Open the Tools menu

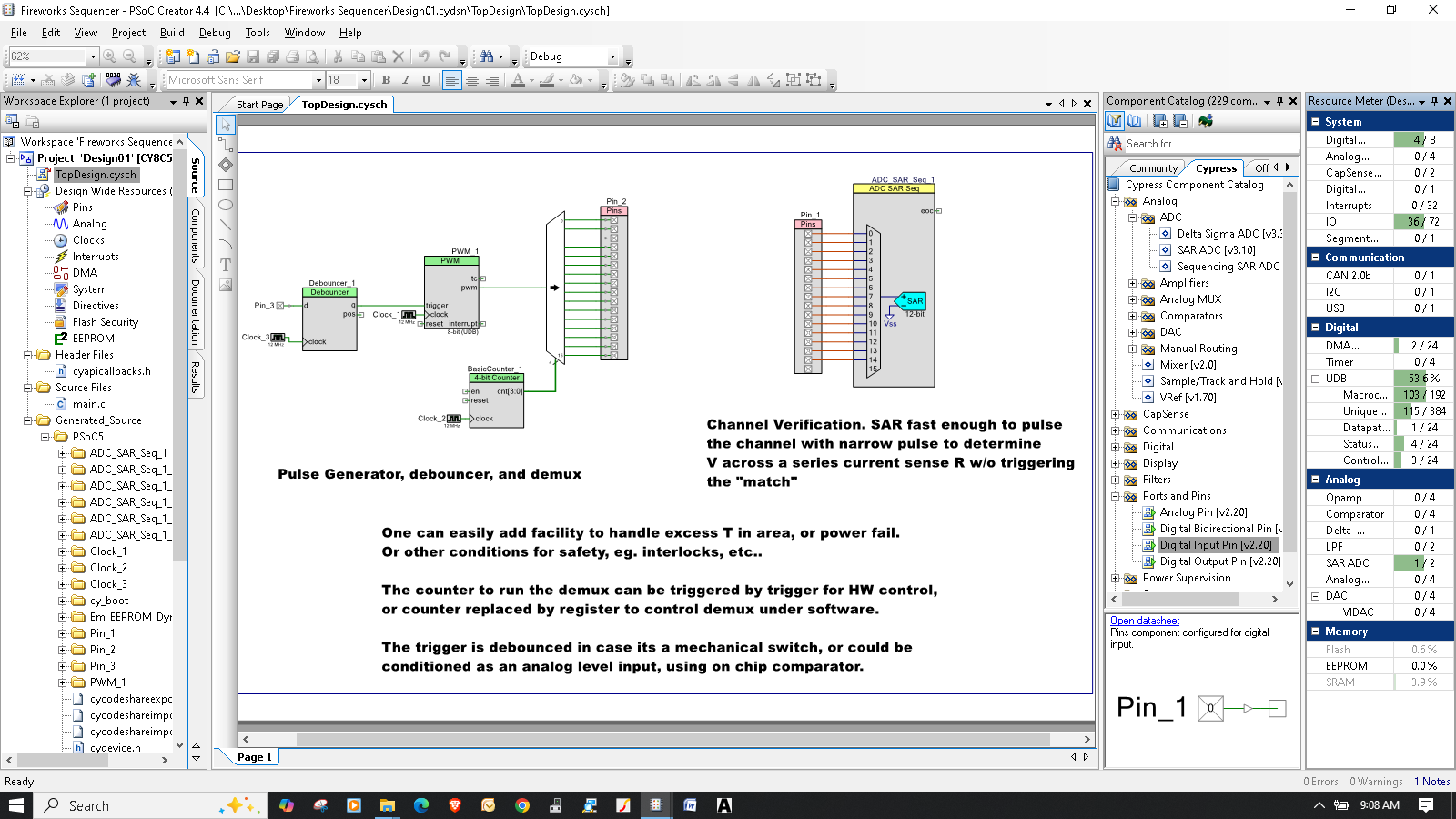click(258, 33)
